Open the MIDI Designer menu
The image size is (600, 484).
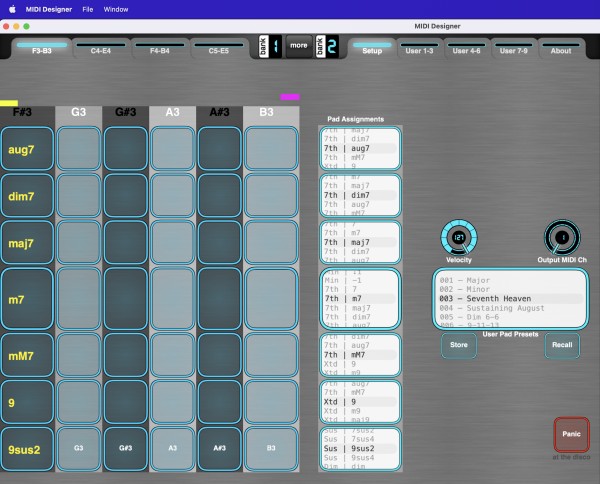pyautogui.click(x=49, y=9)
